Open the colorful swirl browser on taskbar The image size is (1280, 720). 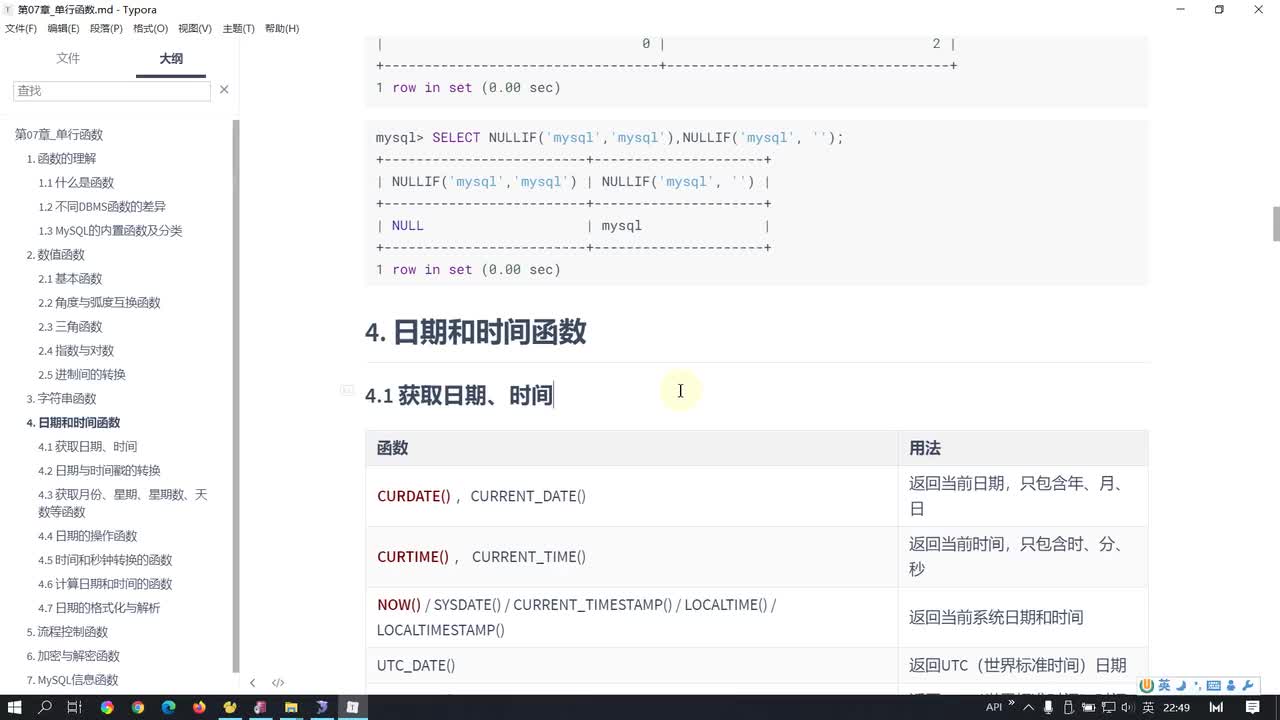coord(107,707)
